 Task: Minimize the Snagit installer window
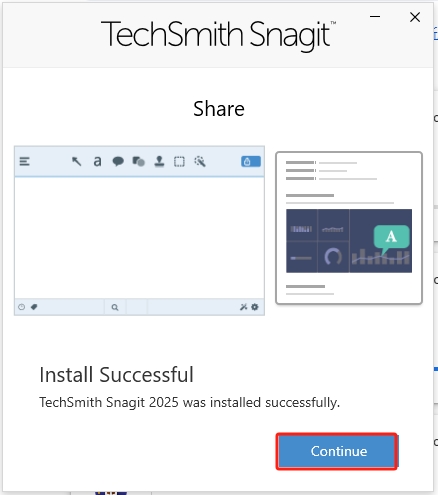[x=375, y=16]
